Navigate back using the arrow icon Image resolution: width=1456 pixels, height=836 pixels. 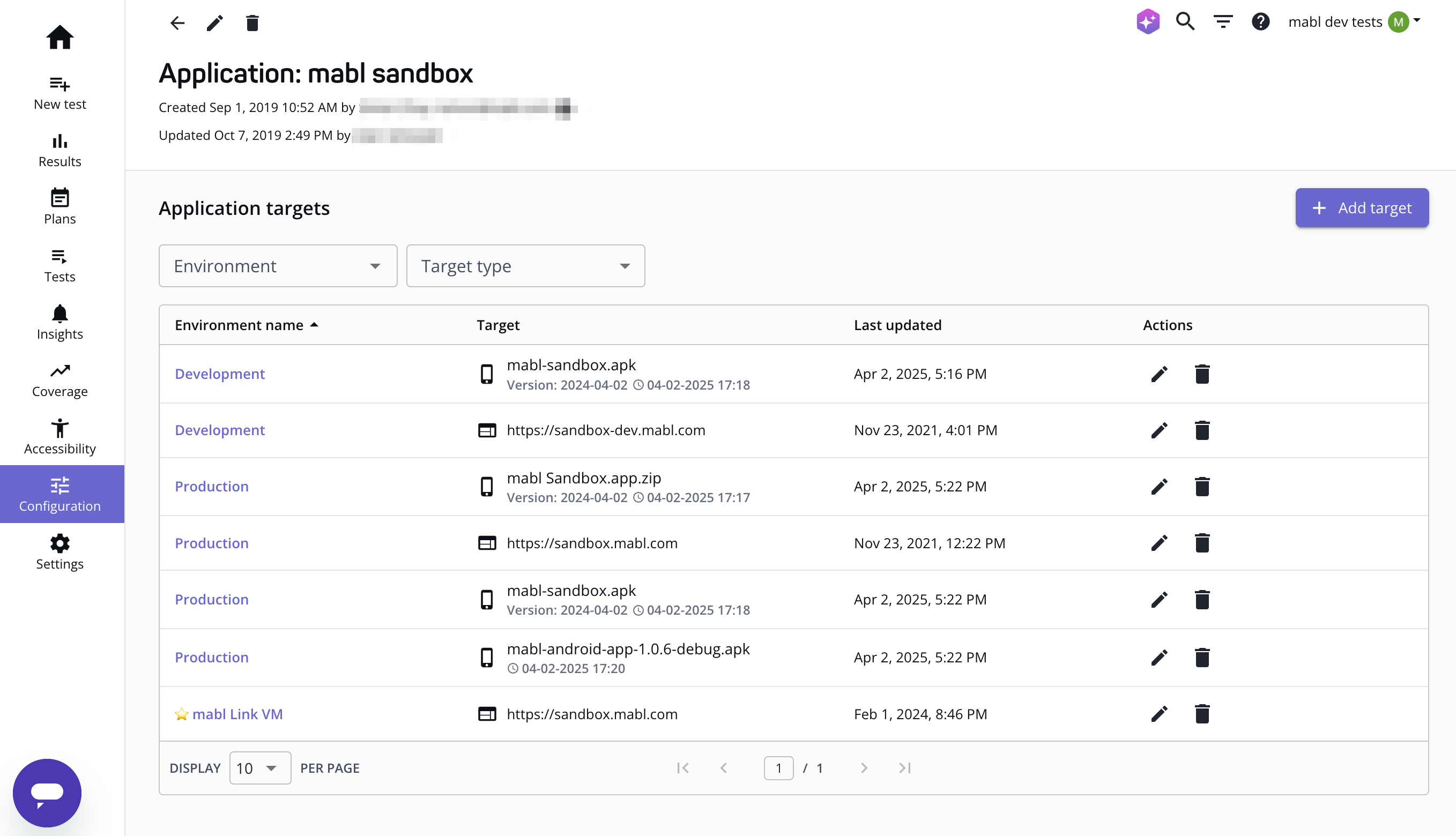177,23
